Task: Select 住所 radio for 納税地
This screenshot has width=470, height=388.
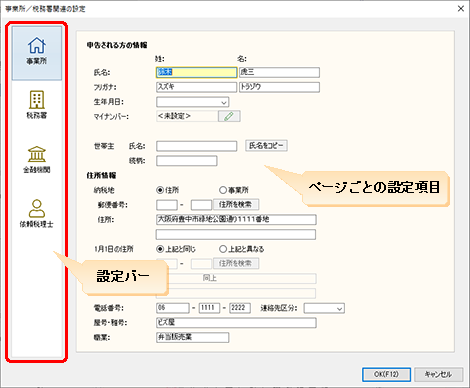Action: 160,190
